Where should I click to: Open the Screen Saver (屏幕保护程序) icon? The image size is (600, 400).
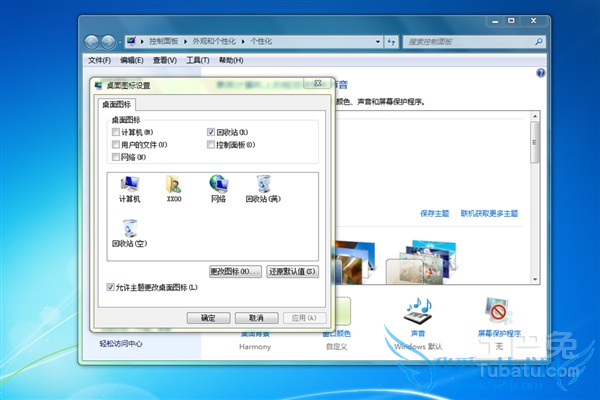click(x=499, y=311)
